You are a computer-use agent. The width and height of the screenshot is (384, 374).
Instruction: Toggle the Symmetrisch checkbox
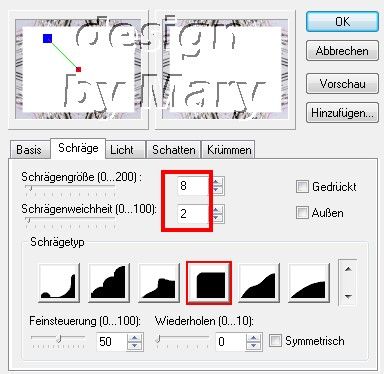tap(275, 341)
